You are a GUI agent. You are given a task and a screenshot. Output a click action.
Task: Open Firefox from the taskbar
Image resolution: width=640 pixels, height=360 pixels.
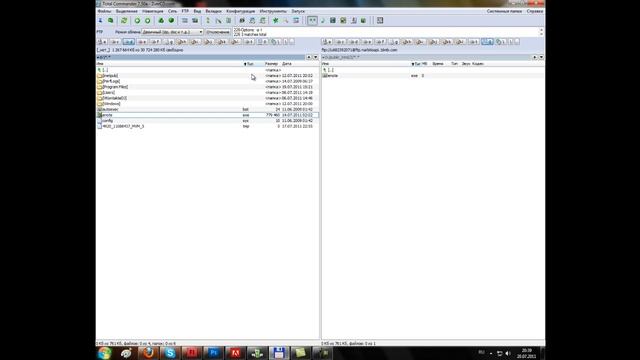149,353
